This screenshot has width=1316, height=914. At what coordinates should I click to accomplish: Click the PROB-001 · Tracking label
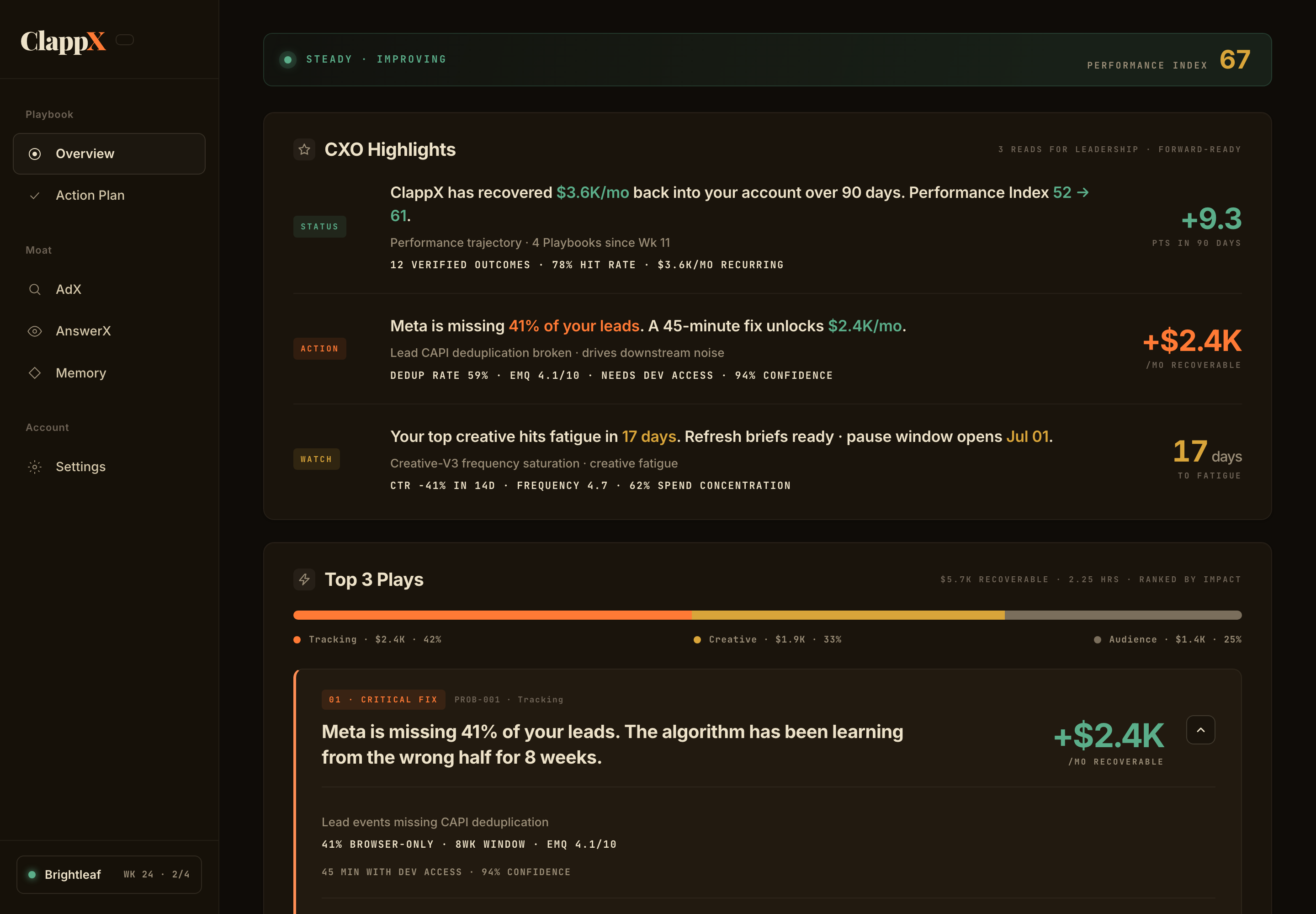509,700
